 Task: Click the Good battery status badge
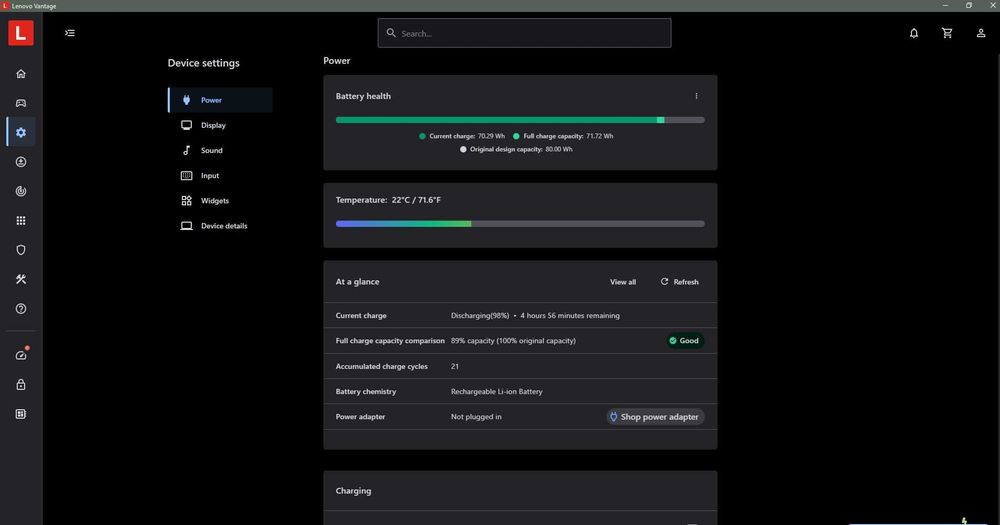point(684,341)
